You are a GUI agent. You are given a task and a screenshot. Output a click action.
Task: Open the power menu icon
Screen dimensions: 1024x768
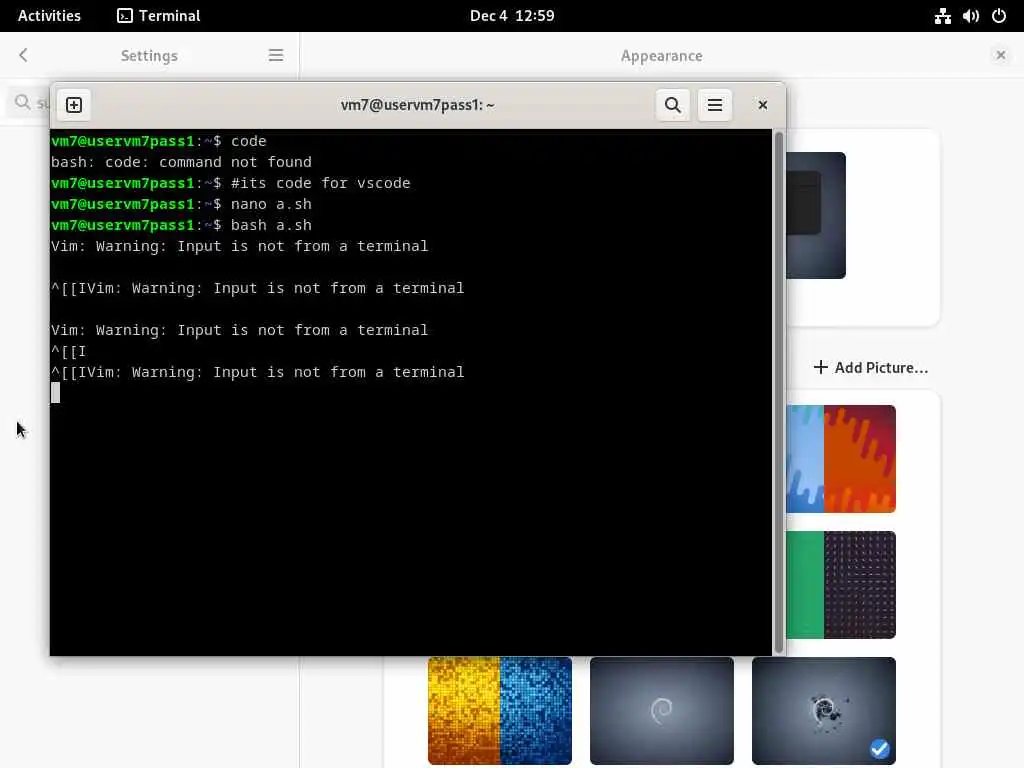pos(999,16)
